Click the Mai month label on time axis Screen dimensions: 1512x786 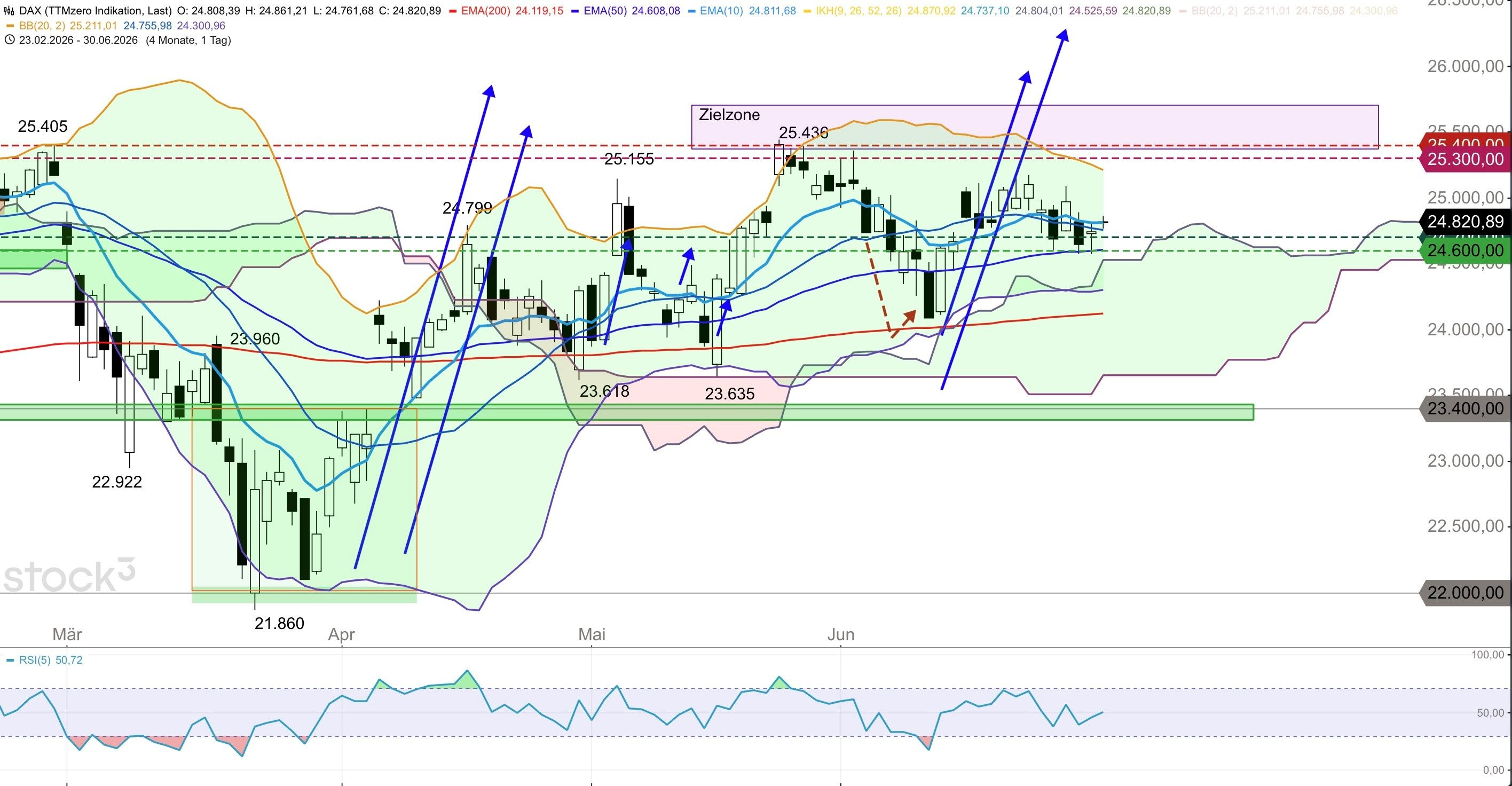(592, 634)
